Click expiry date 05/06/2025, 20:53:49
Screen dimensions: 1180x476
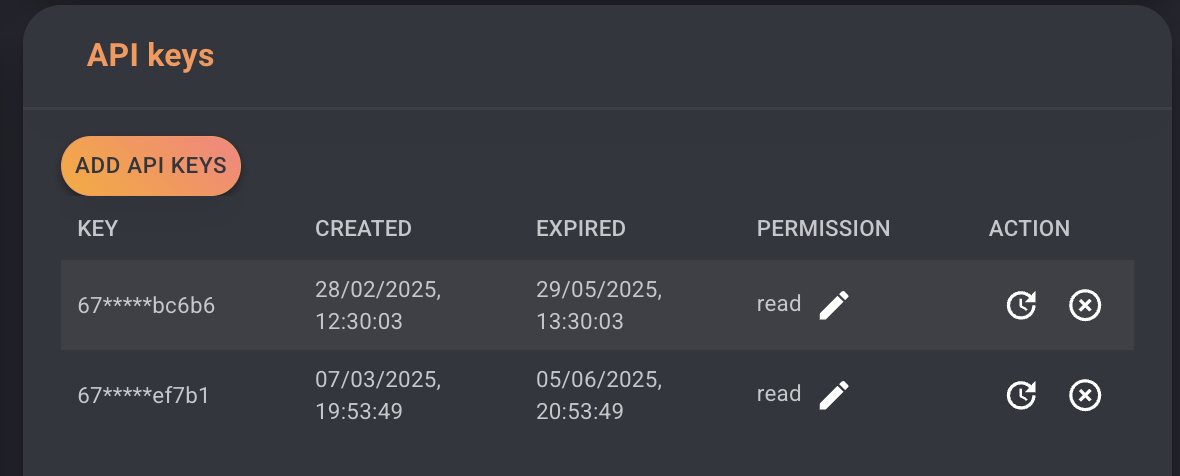(600, 395)
